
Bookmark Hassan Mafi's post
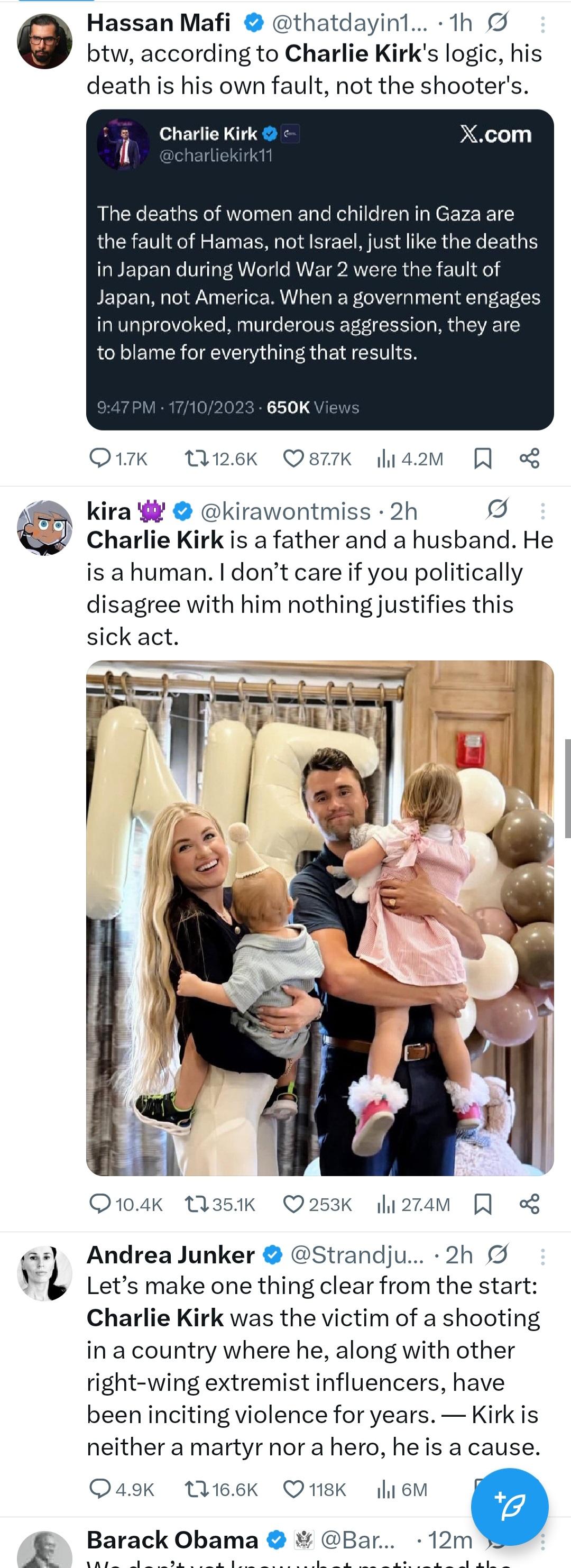(x=483, y=459)
